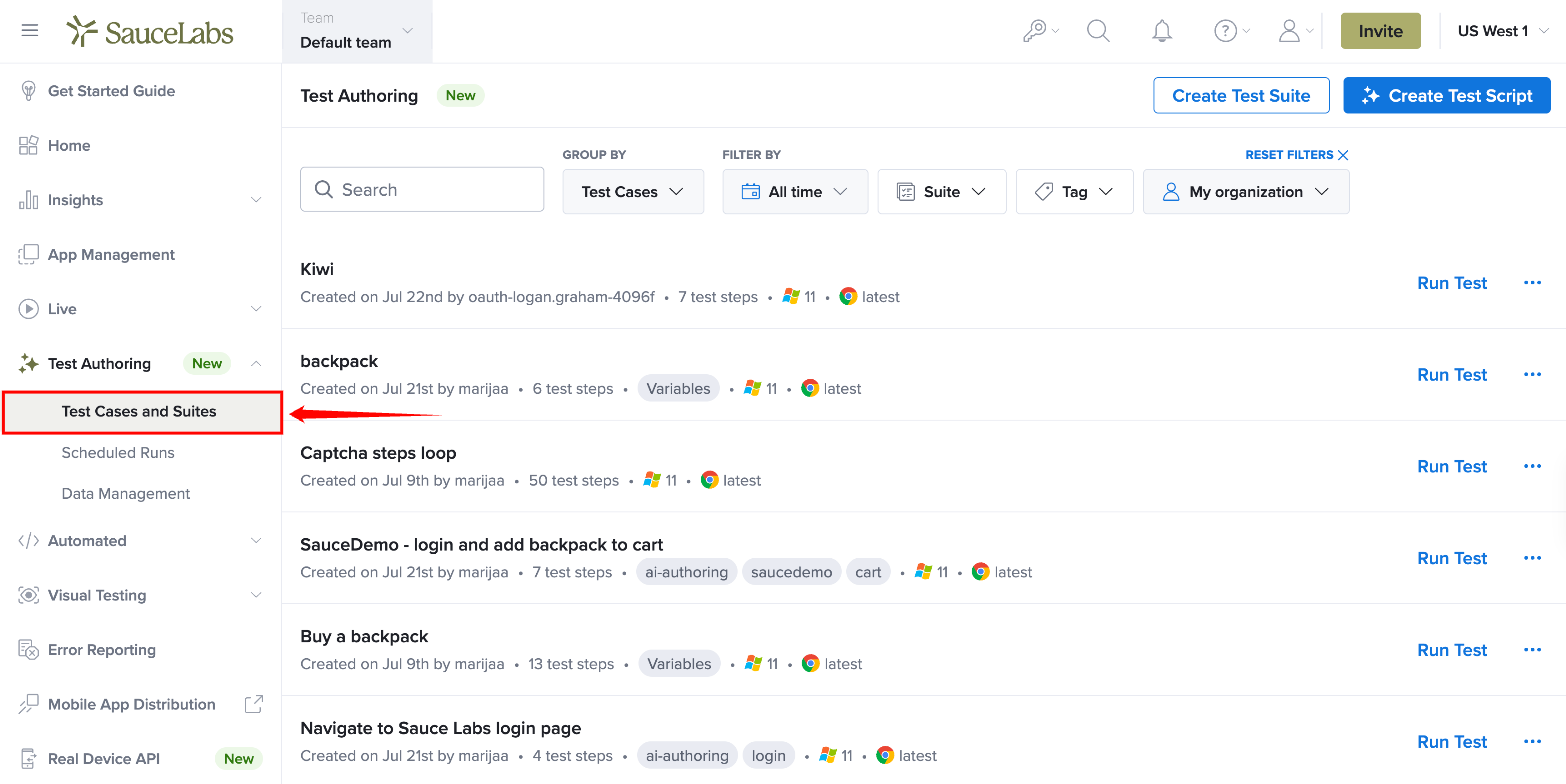This screenshot has height=784, width=1566.
Task: Open more options for Kiwi test
Action: pos(1532,283)
